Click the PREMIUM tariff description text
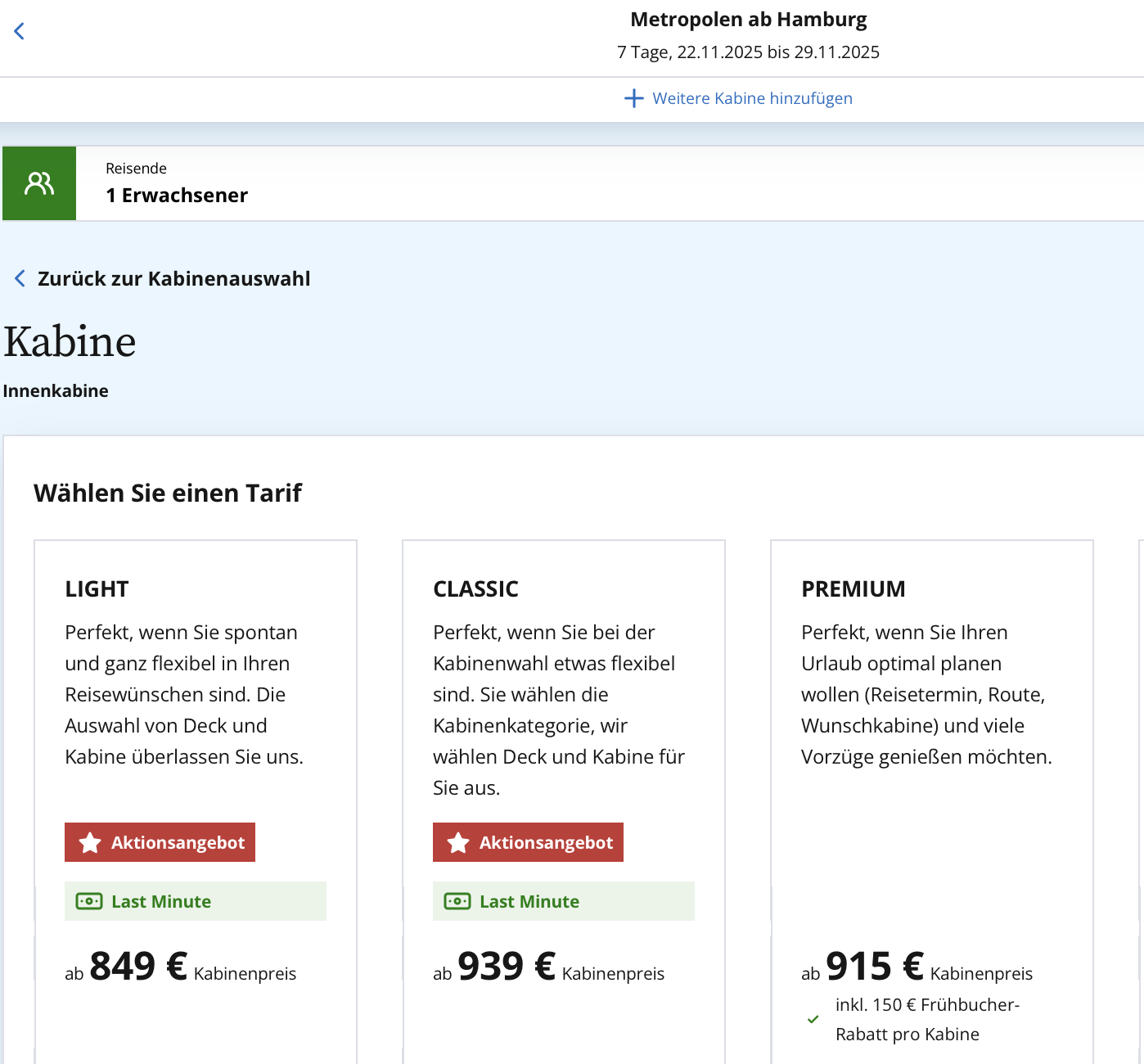 tap(926, 695)
